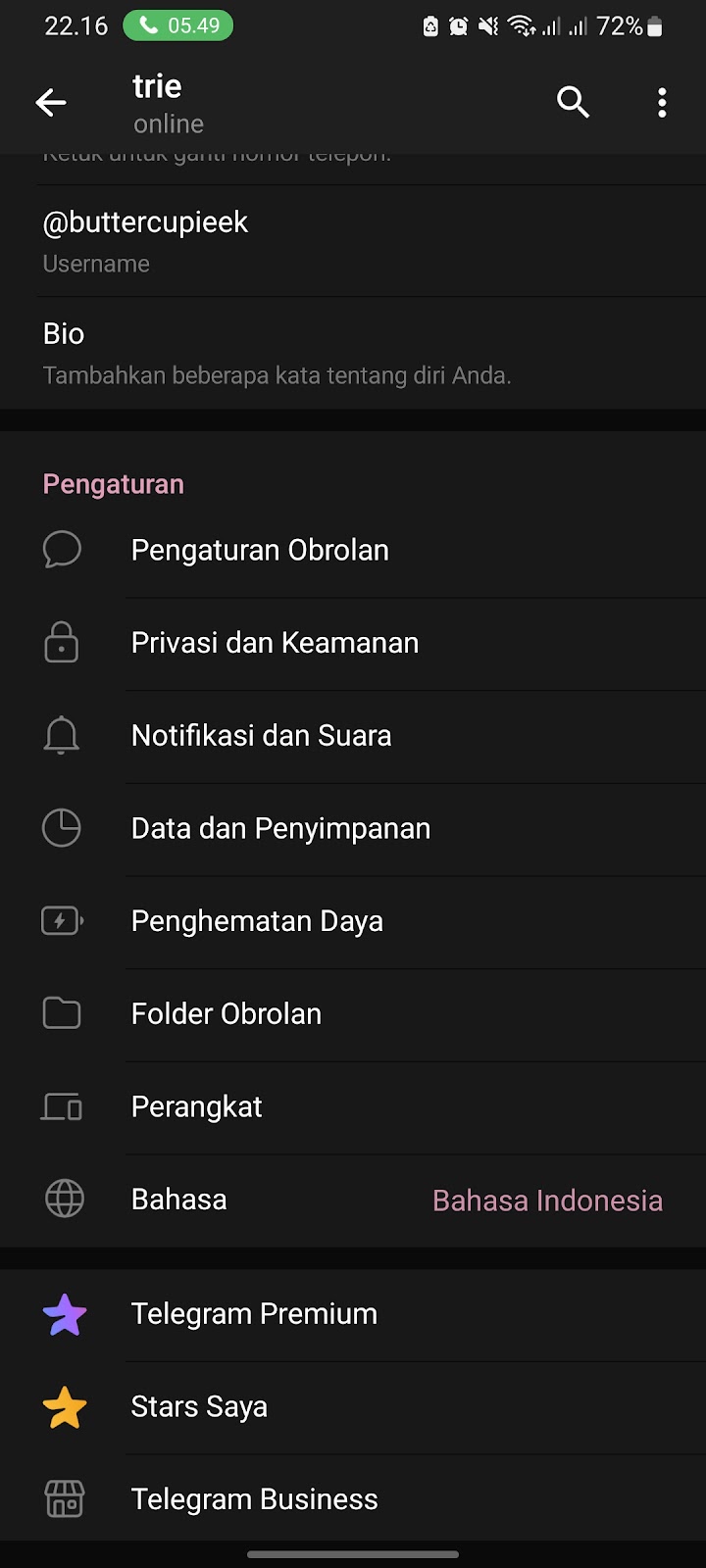Tap the pie chart data icon
Viewport: 706px width, 1568px height.
62,828
